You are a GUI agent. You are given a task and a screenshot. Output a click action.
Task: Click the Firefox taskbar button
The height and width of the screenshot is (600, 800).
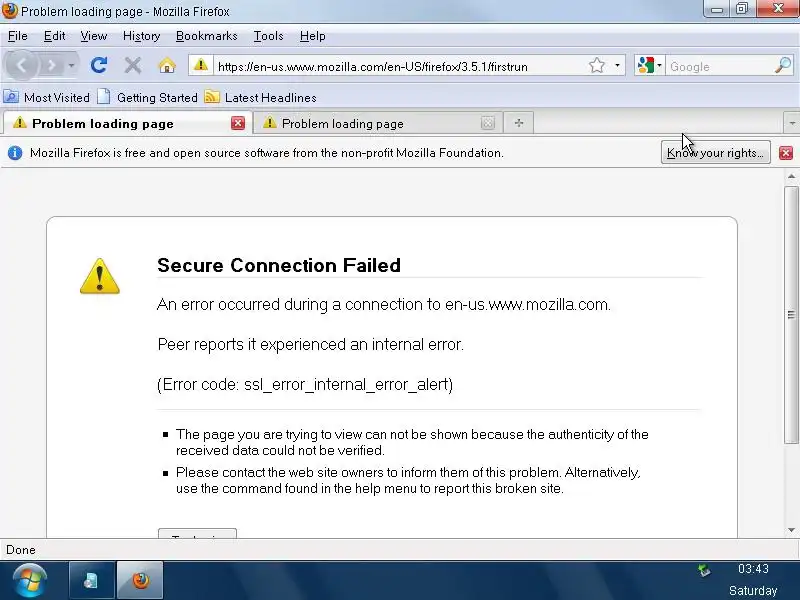pos(140,580)
